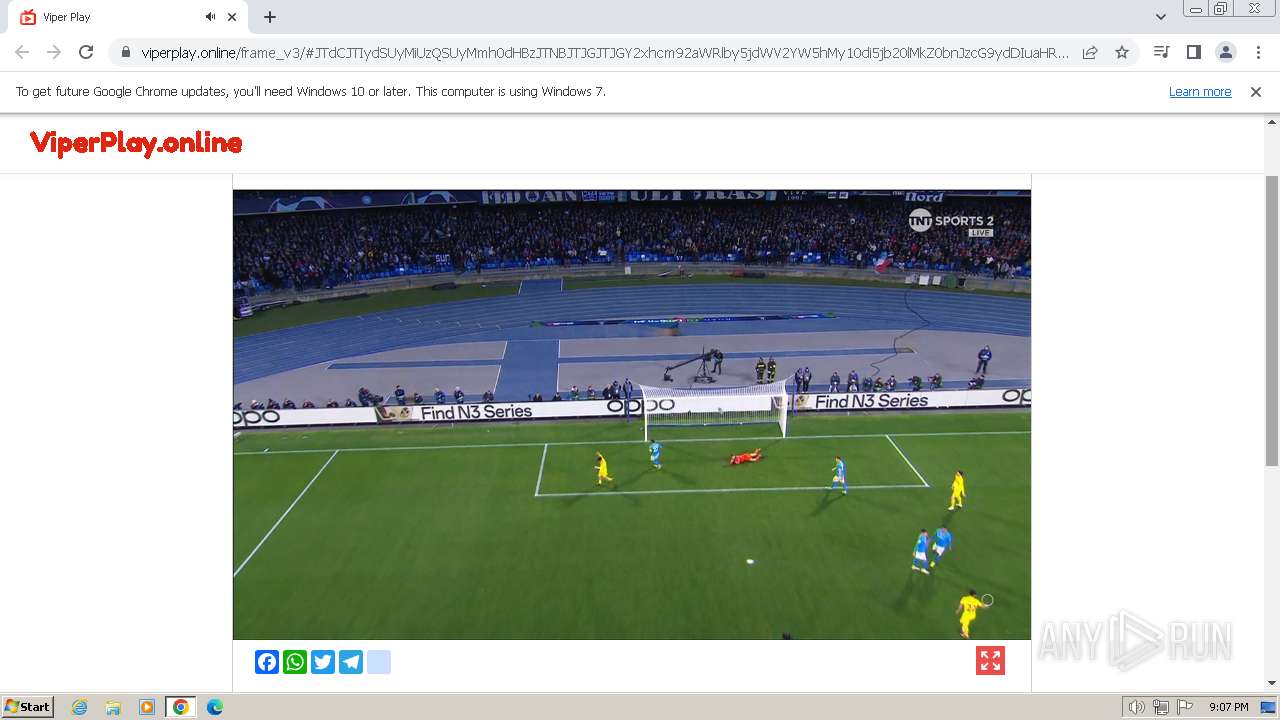Open Windows Explorer folder from taskbar

[x=113, y=707]
